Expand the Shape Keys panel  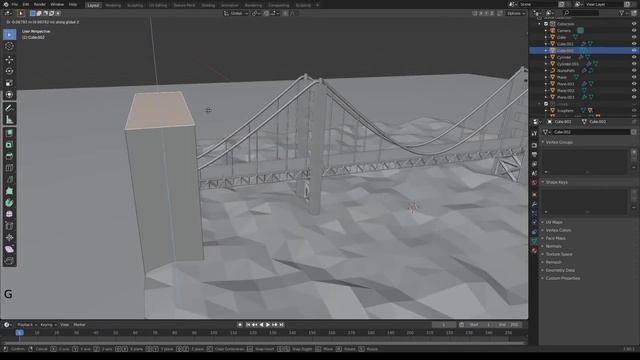pyautogui.click(x=557, y=182)
